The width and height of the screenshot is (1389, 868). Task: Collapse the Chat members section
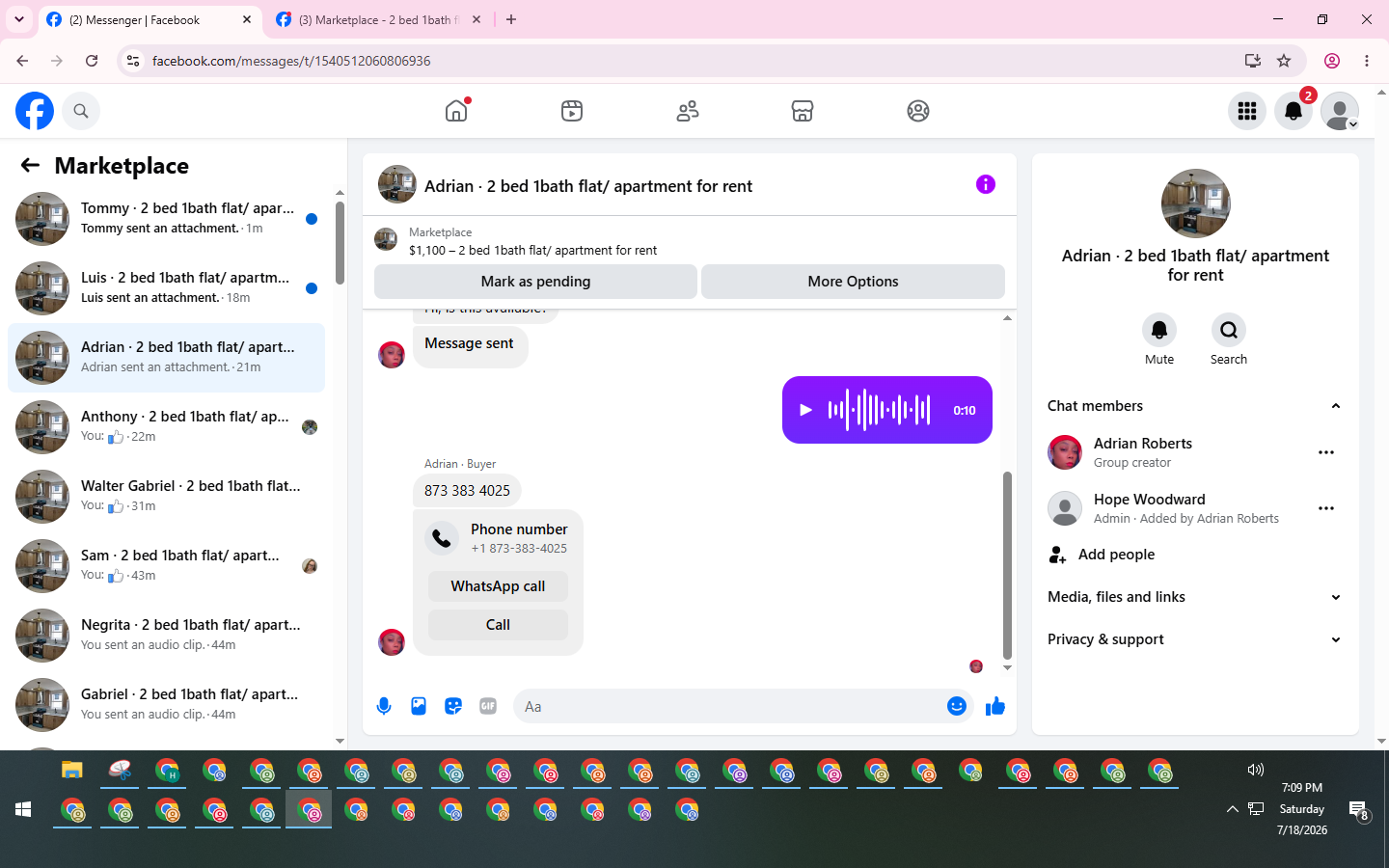1194,406
